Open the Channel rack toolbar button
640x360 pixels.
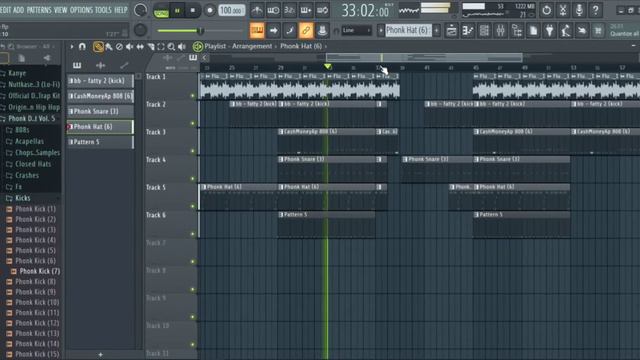coord(484,31)
